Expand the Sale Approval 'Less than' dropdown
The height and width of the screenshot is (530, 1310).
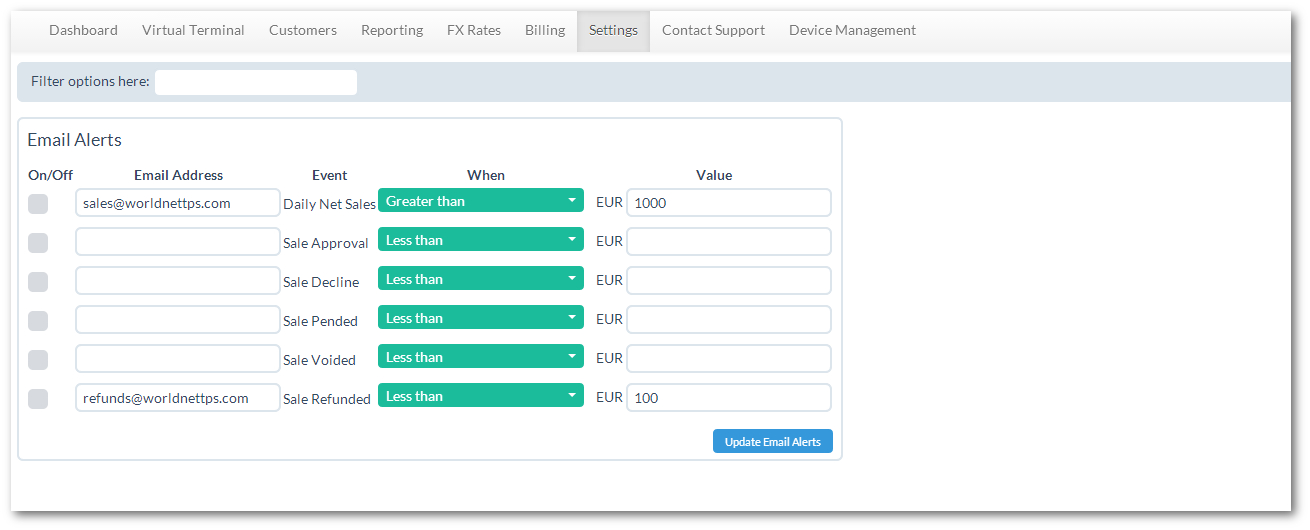(481, 240)
